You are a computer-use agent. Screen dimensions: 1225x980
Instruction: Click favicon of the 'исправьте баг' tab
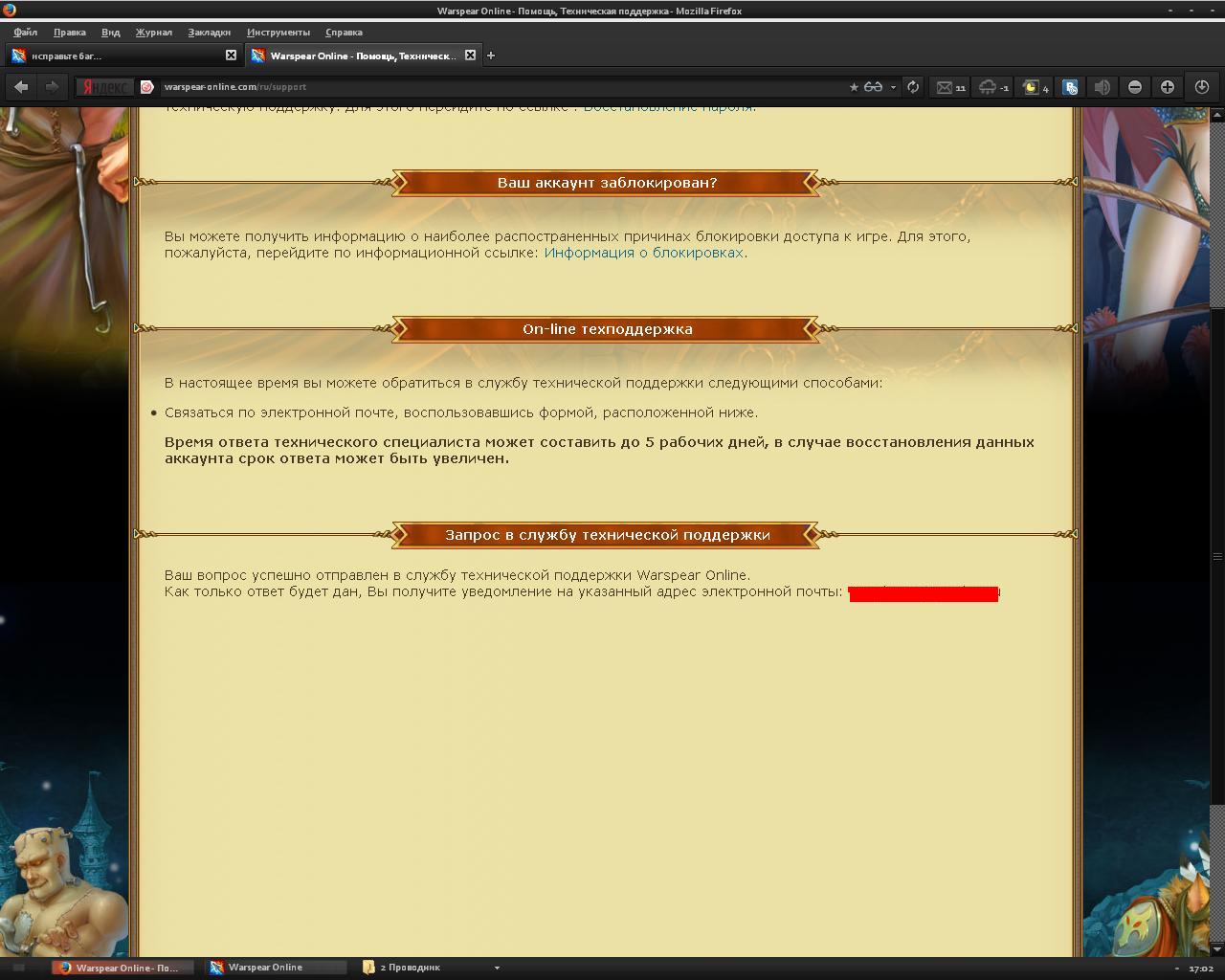(18, 56)
